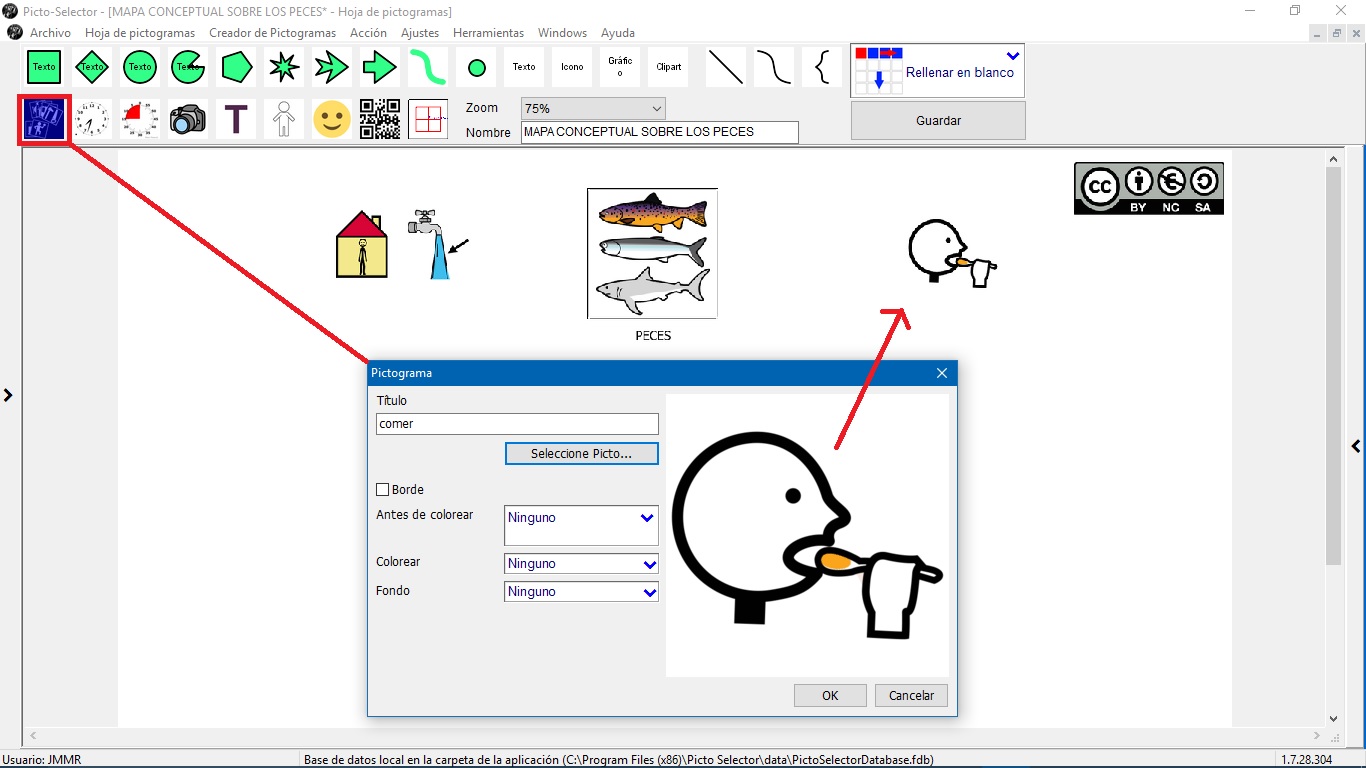Select the letter T text tool
The image size is (1366, 768).
coord(235,118)
